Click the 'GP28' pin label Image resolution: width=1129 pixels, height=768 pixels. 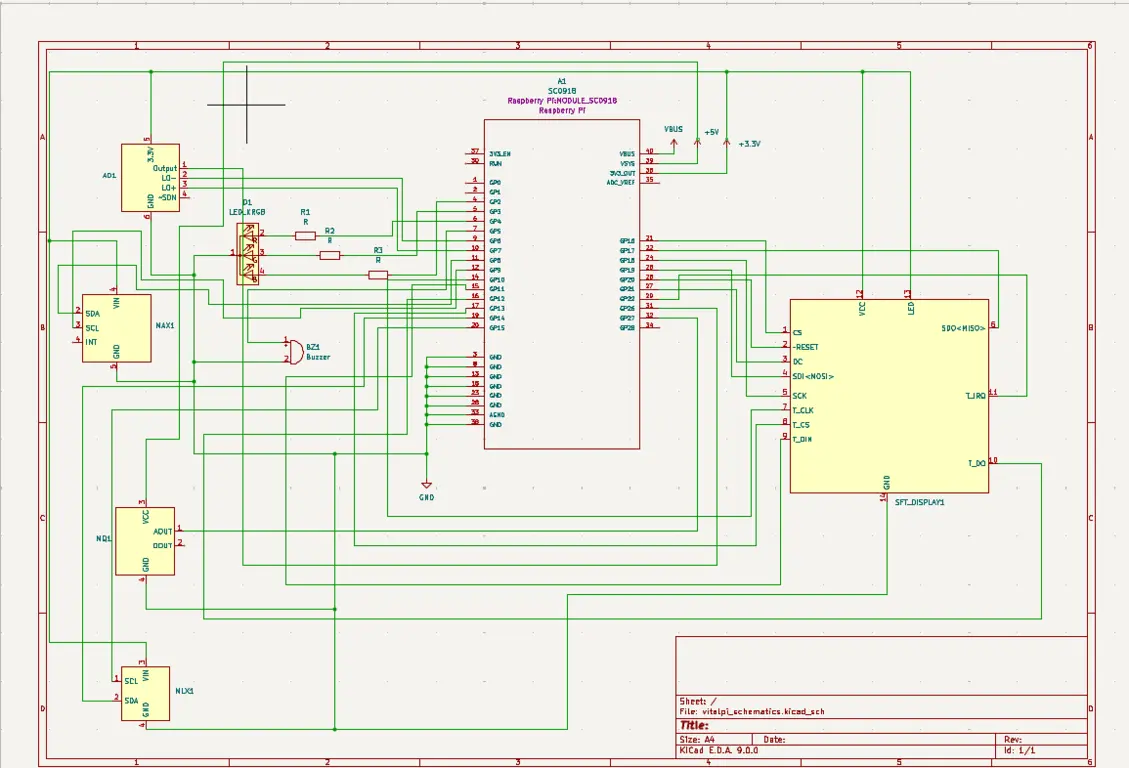pyautogui.click(x=627, y=327)
